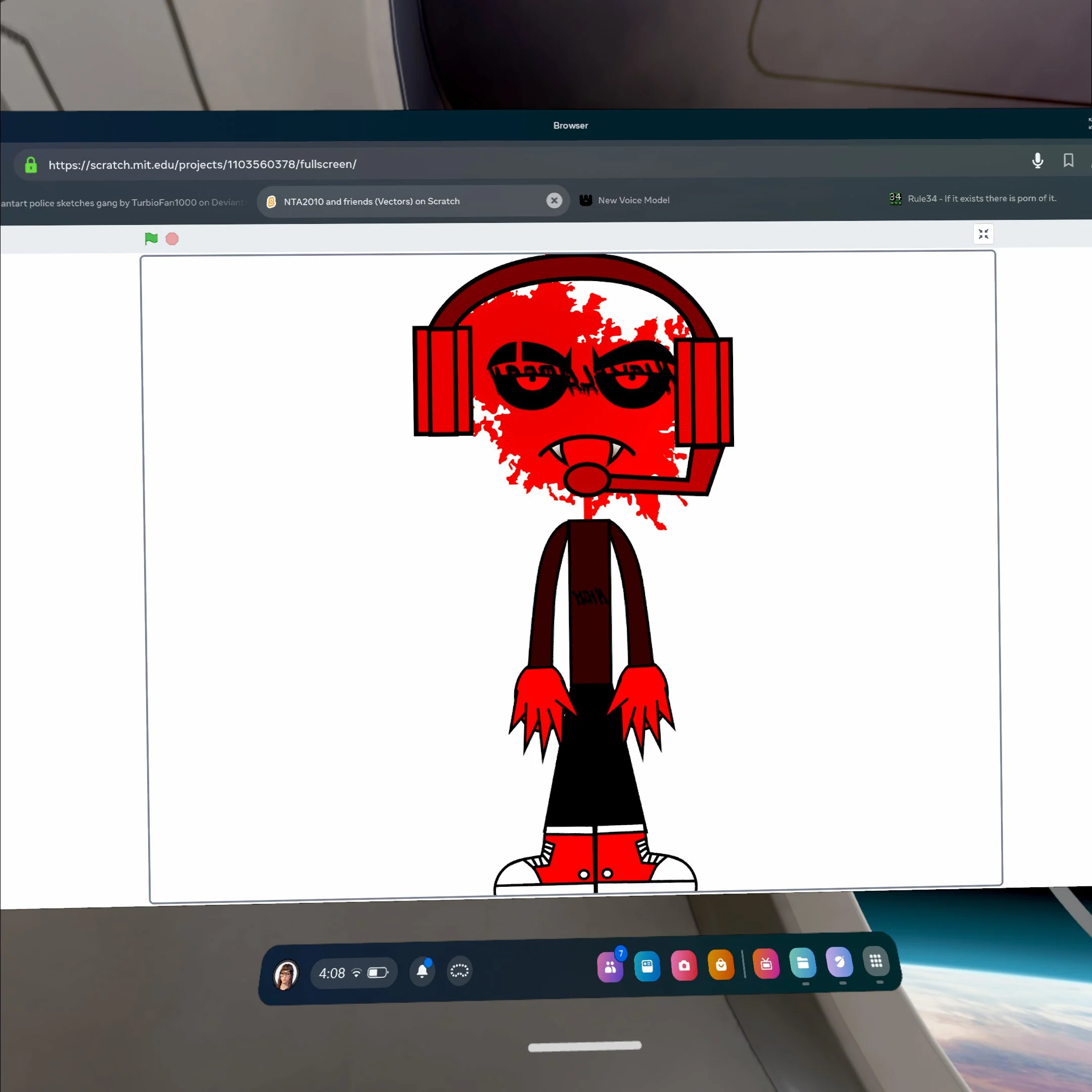
Task: Grab the white window handle bar below dock
Action: [585, 1046]
